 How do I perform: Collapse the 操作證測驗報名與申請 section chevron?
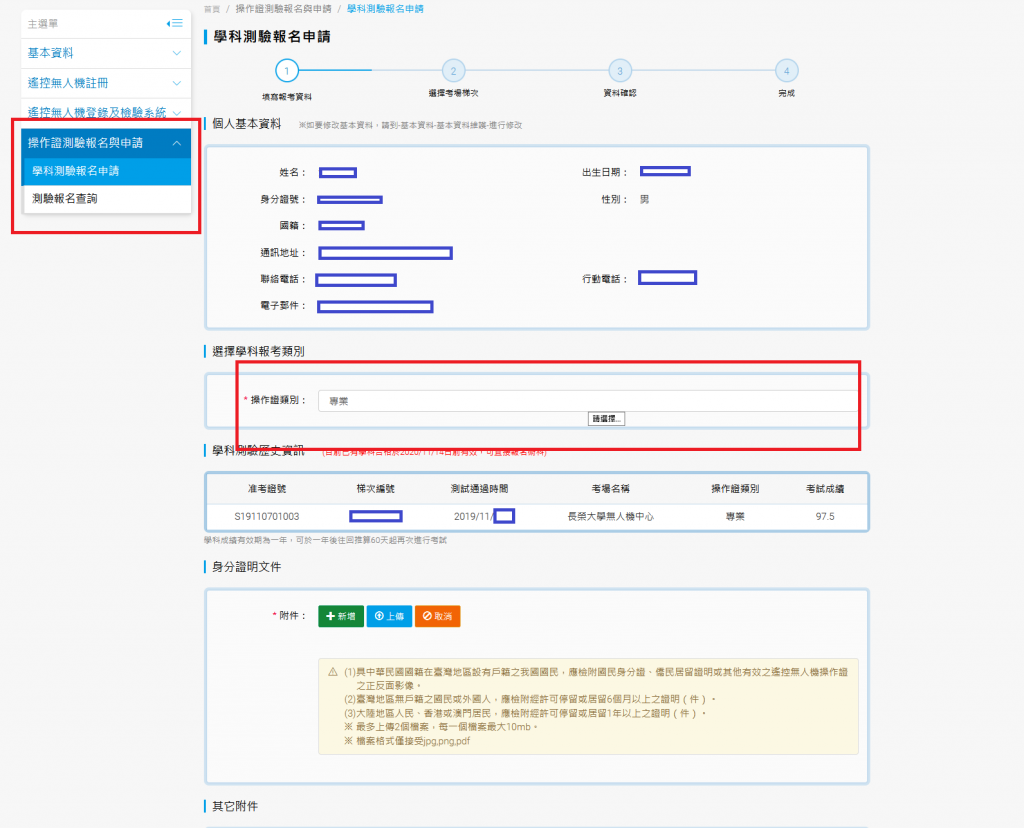coord(176,143)
